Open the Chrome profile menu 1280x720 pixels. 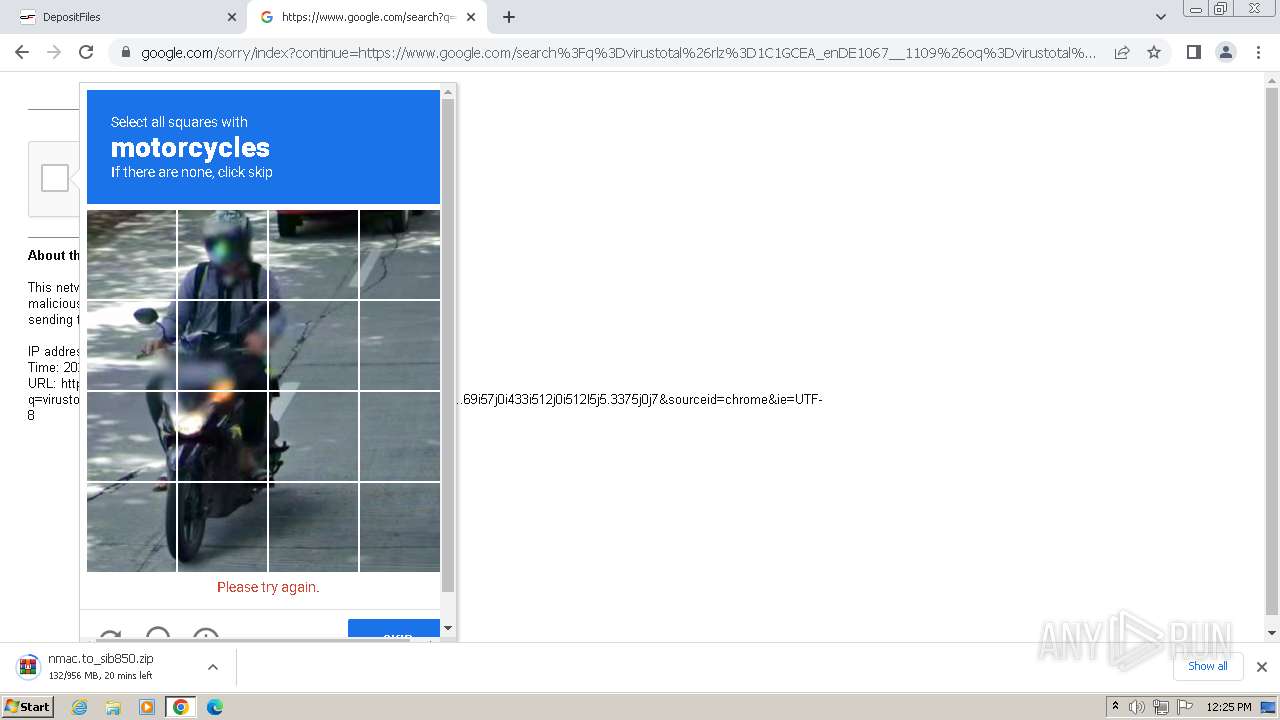click(1226, 52)
